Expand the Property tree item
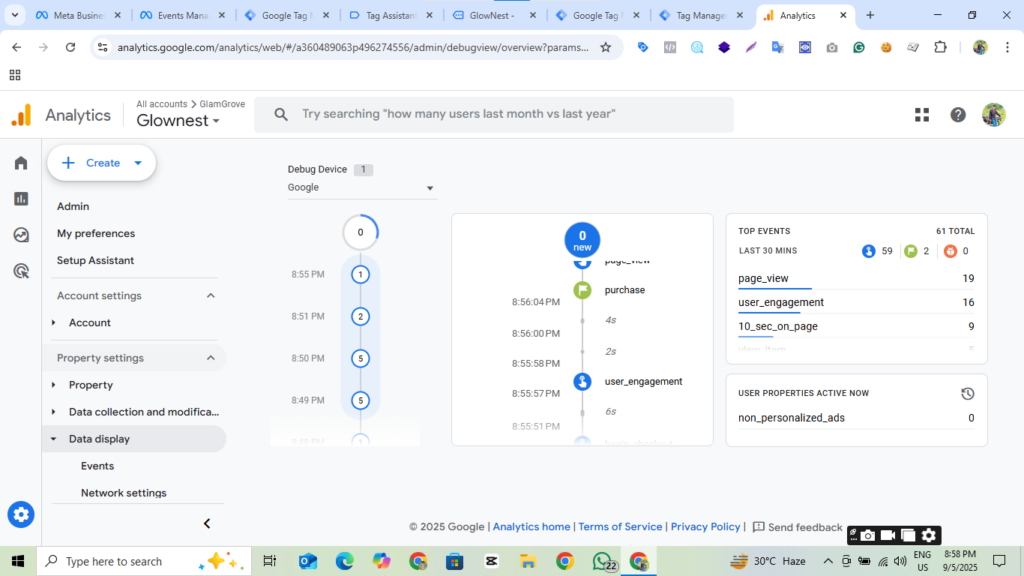Viewport: 1024px width, 576px height. pos(54,385)
